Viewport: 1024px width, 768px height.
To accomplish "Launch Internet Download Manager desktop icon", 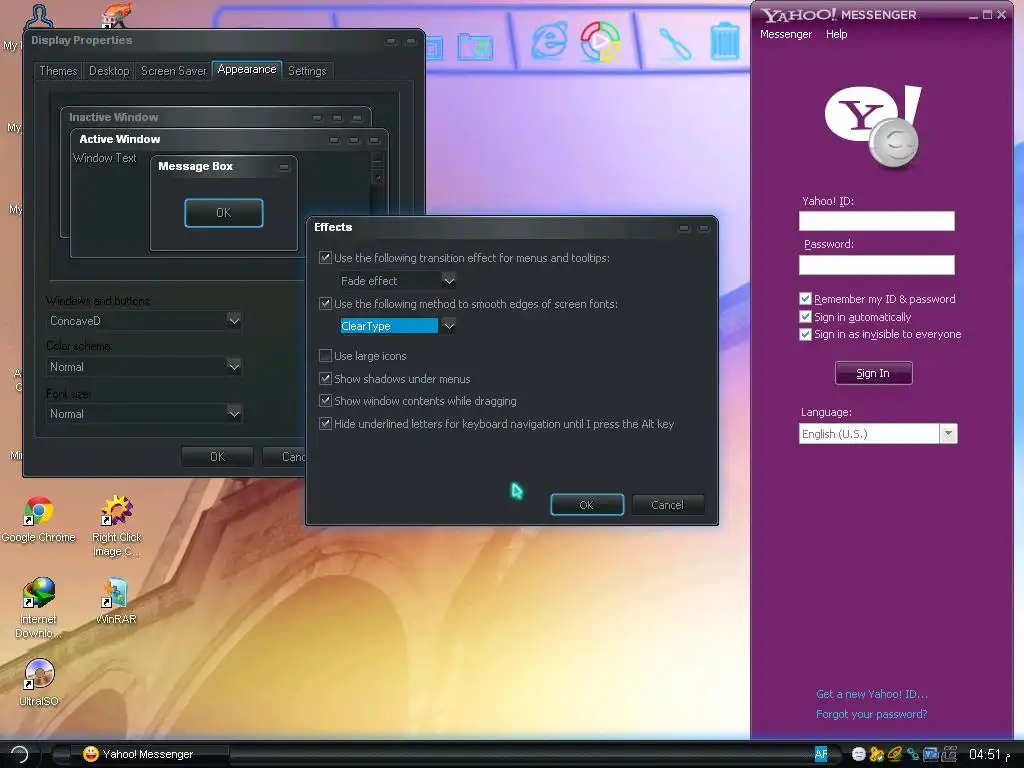I will point(38,608).
